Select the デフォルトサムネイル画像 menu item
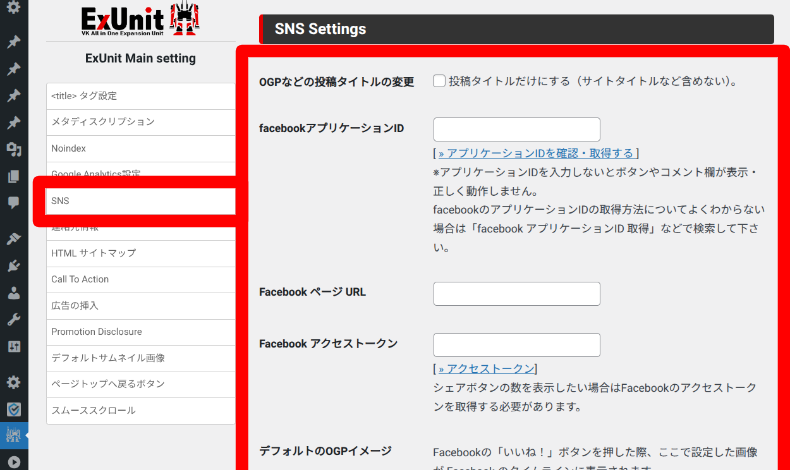790x470 pixels. pyautogui.click(x=141, y=358)
